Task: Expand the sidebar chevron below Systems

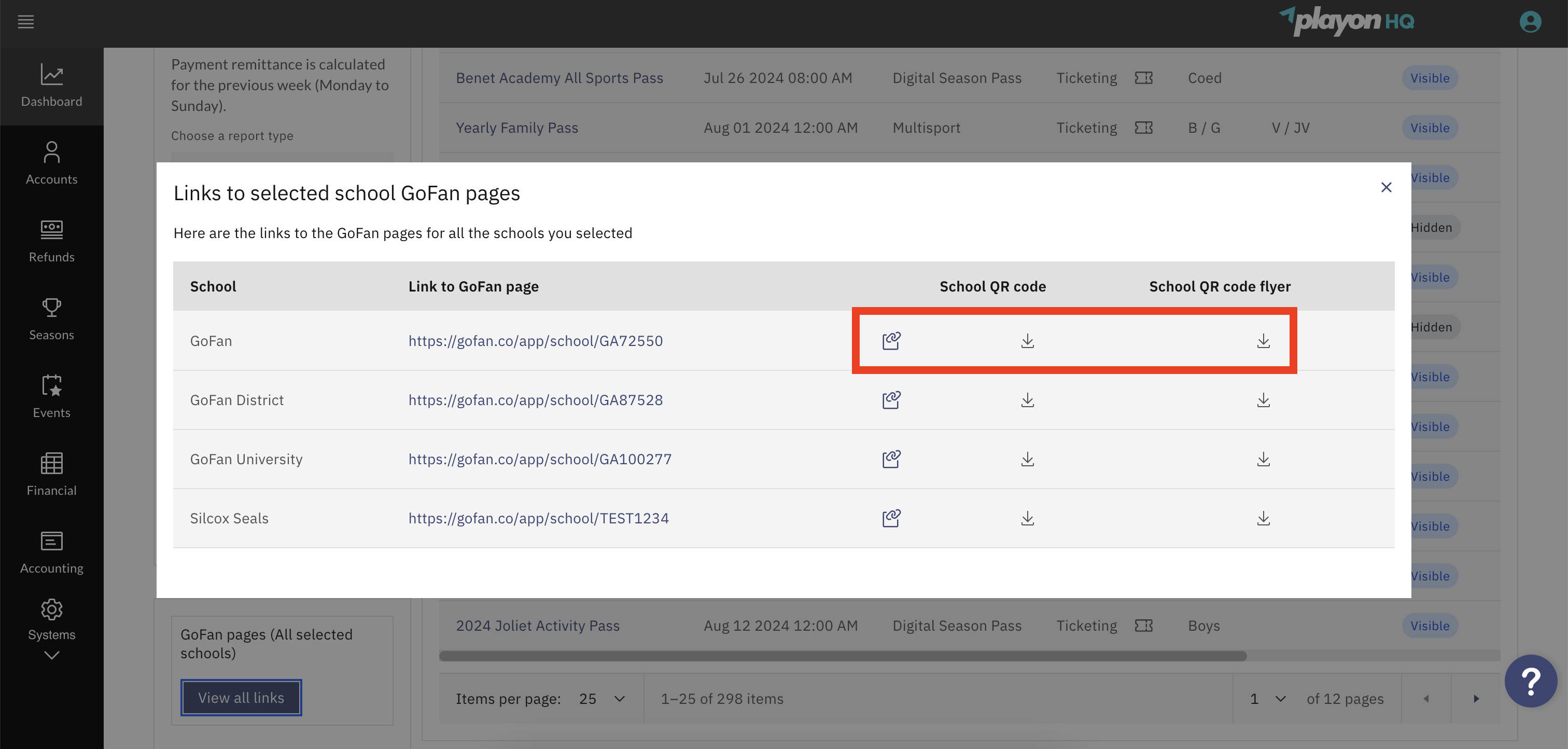Action: [52, 655]
